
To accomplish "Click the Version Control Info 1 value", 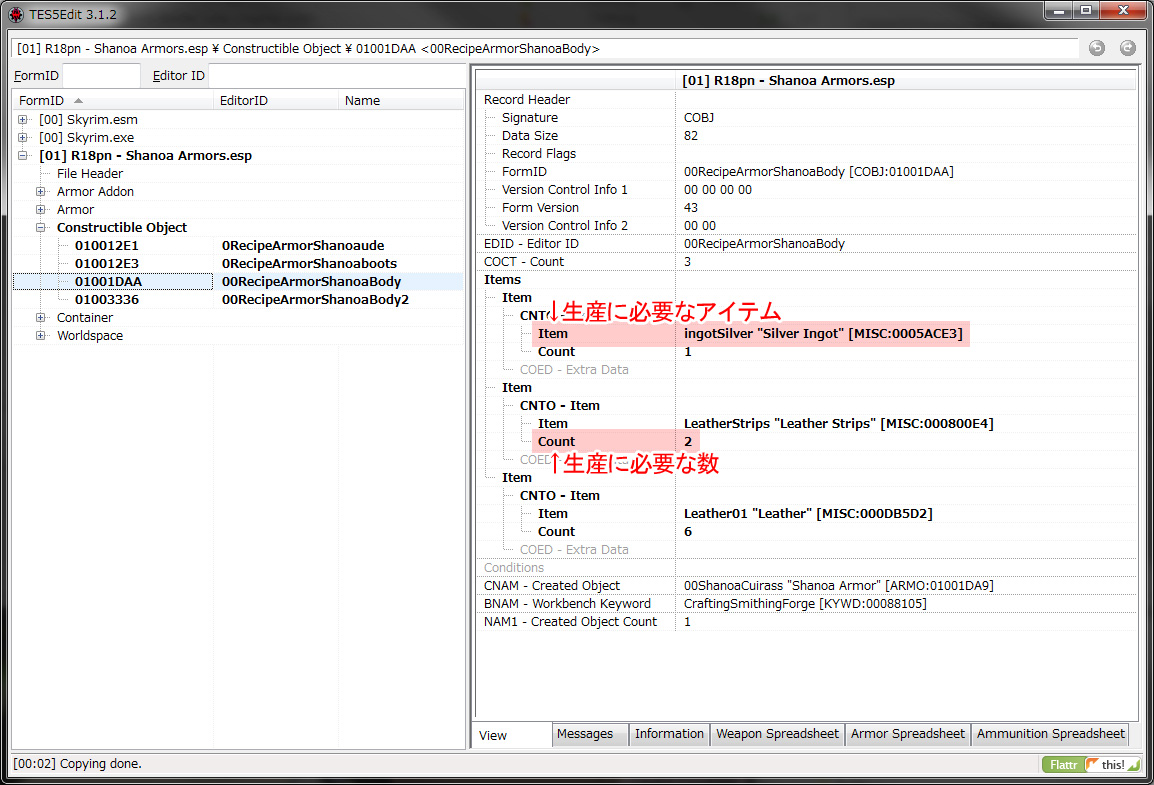I will click(718, 190).
